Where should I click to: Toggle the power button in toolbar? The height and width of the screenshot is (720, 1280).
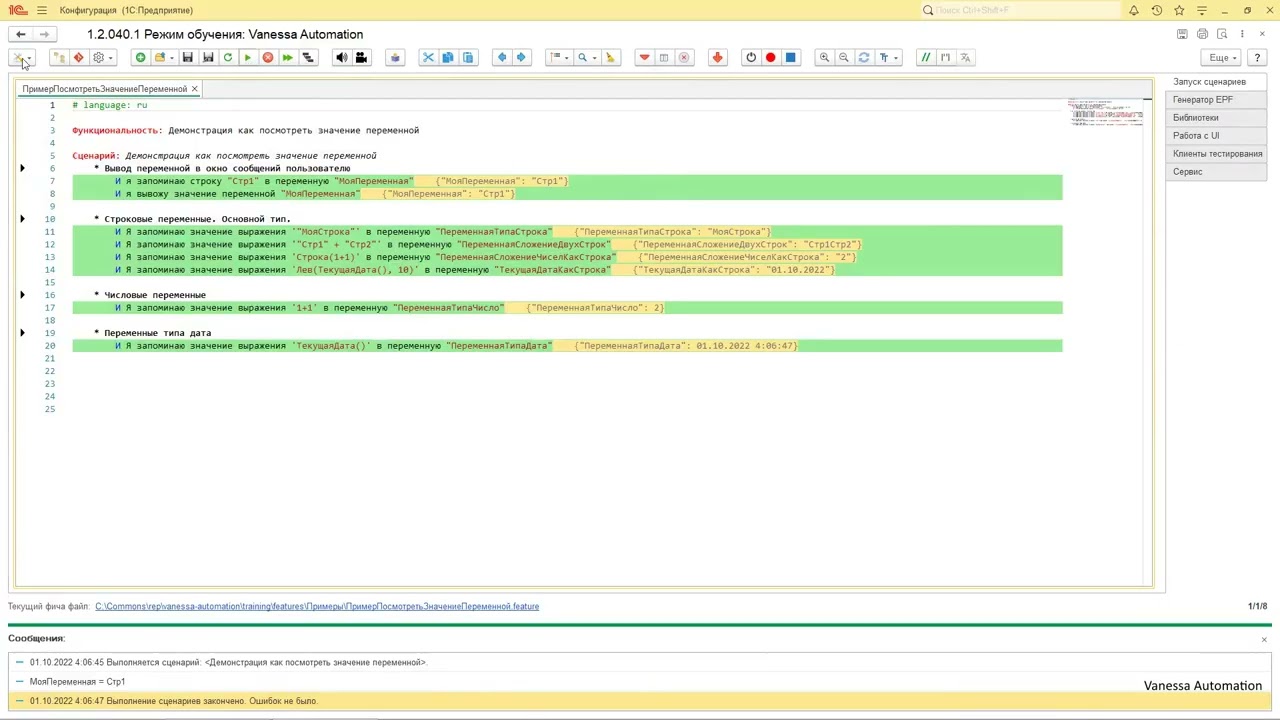pos(751,58)
